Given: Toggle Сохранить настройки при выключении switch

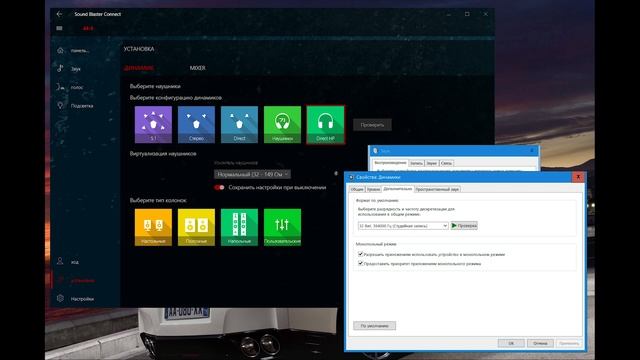Looking at the screenshot, I should click(x=219, y=187).
